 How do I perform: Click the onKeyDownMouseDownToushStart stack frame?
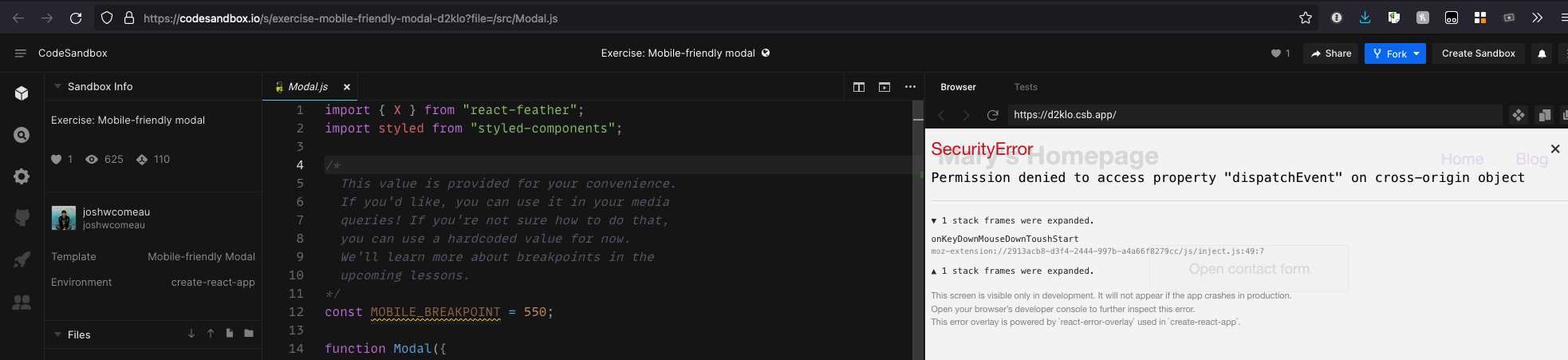point(1005,239)
